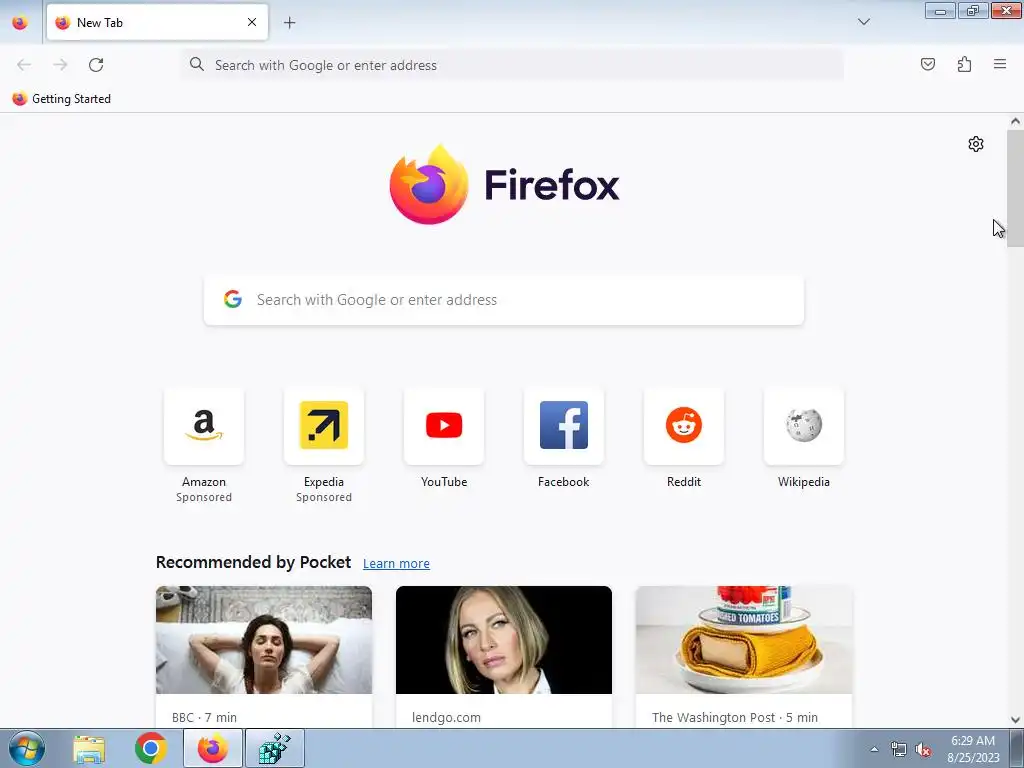Screen dimensions: 1024x768
Task: Click the muted volume tray icon
Action: pyautogui.click(x=923, y=750)
